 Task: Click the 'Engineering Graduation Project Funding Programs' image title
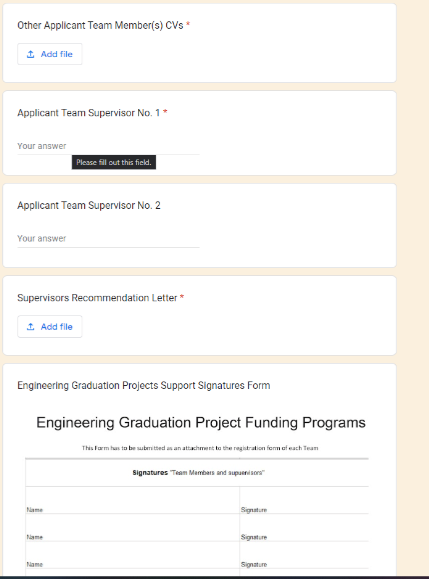[201, 422]
